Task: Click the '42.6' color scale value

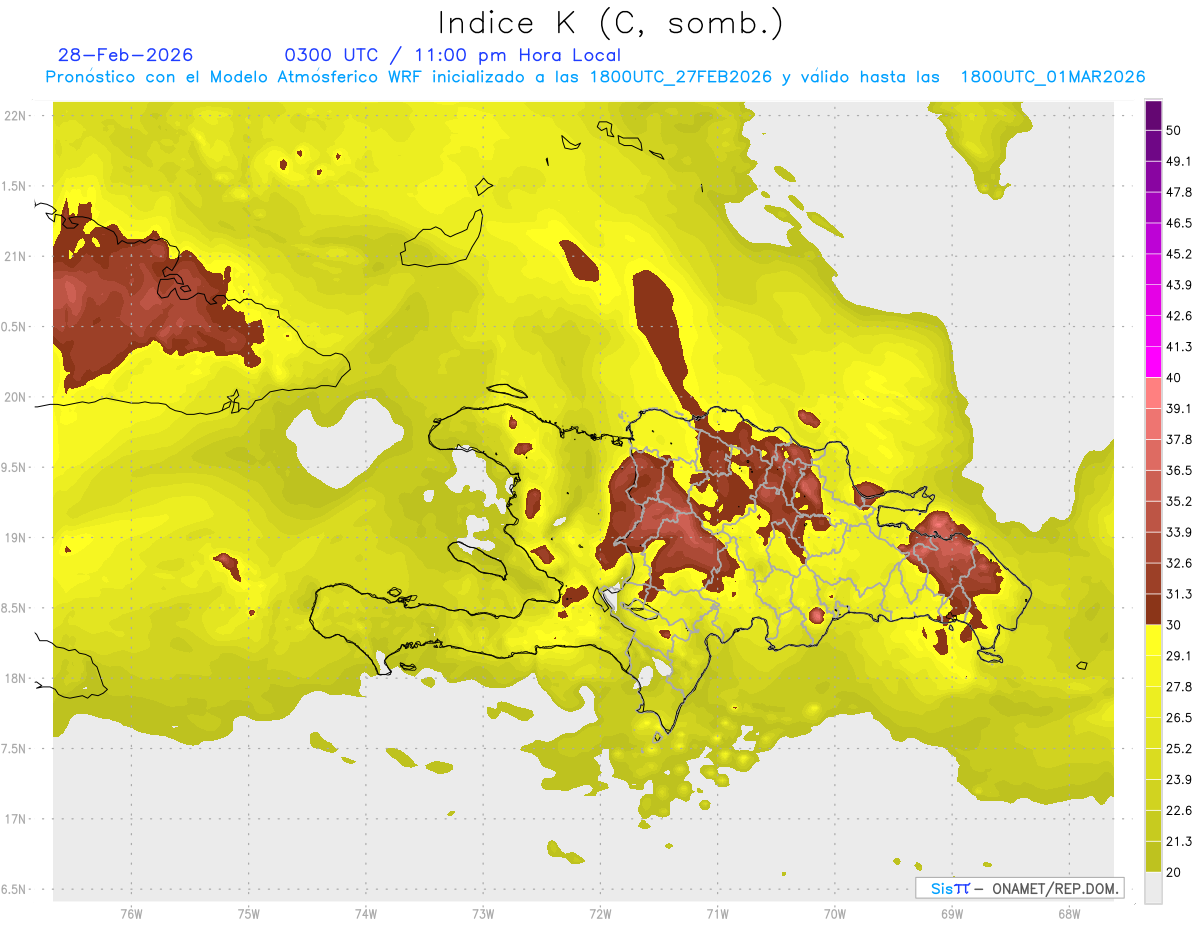Action: tap(1179, 316)
